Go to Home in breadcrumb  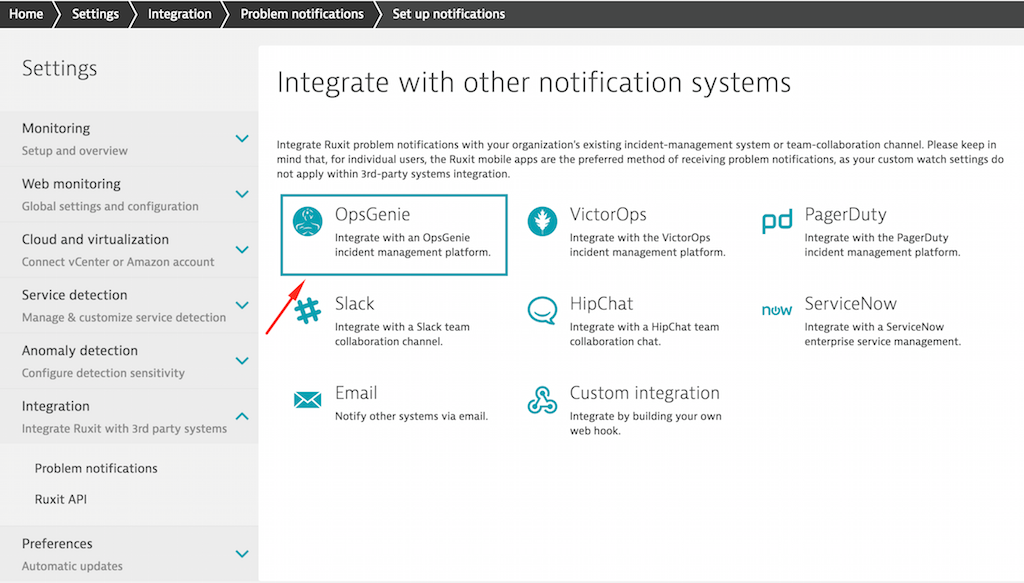[x=26, y=14]
